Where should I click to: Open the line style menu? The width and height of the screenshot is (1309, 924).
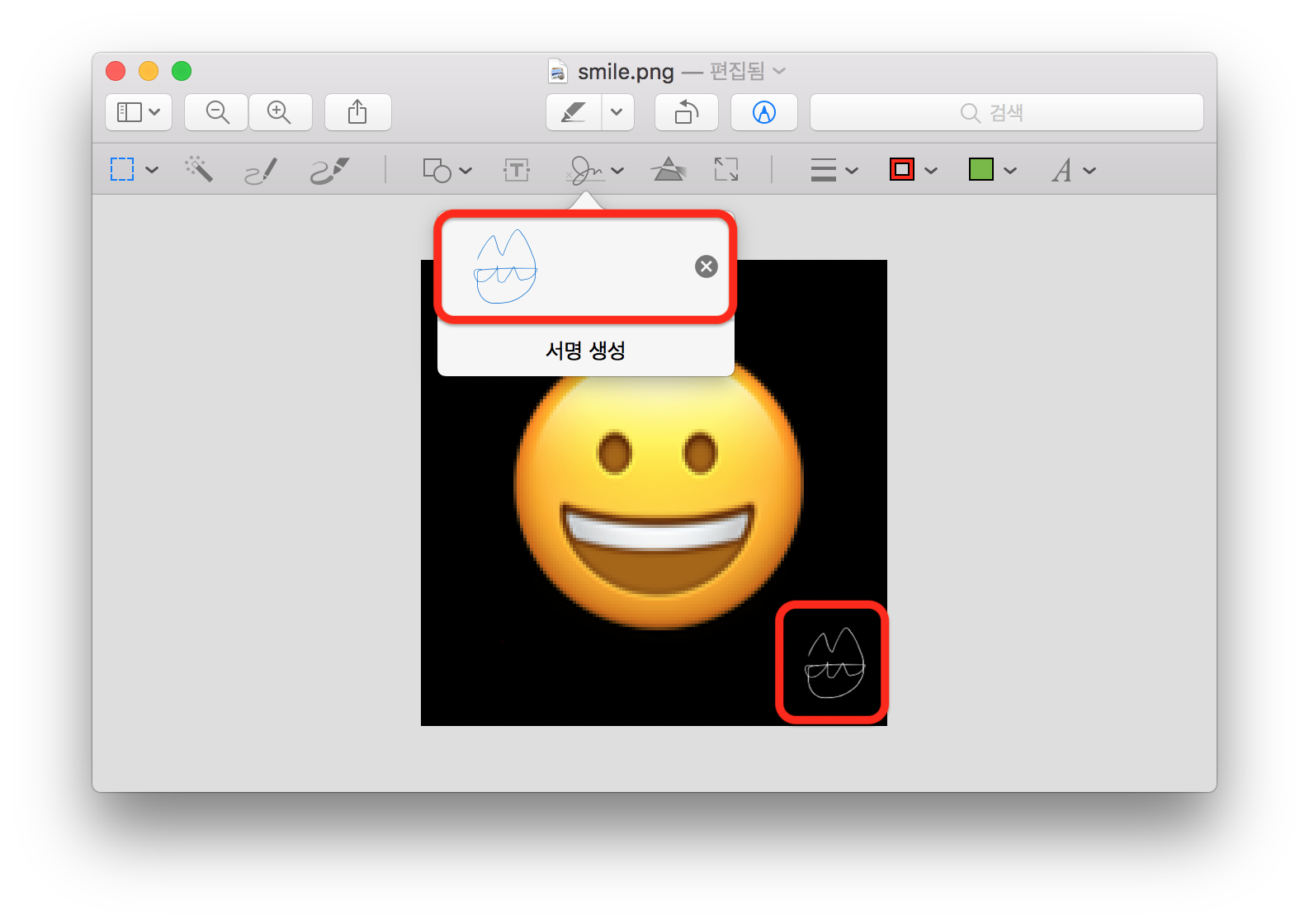(824, 171)
